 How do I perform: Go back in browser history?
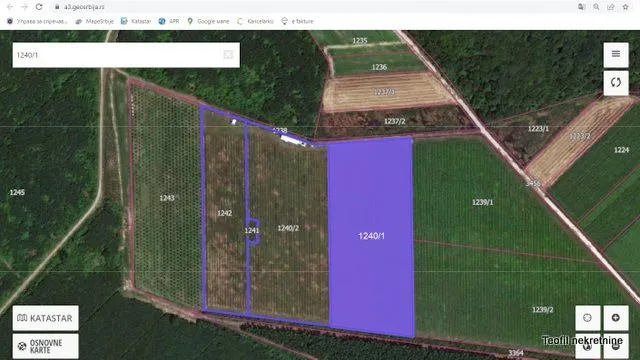point(10,7)
